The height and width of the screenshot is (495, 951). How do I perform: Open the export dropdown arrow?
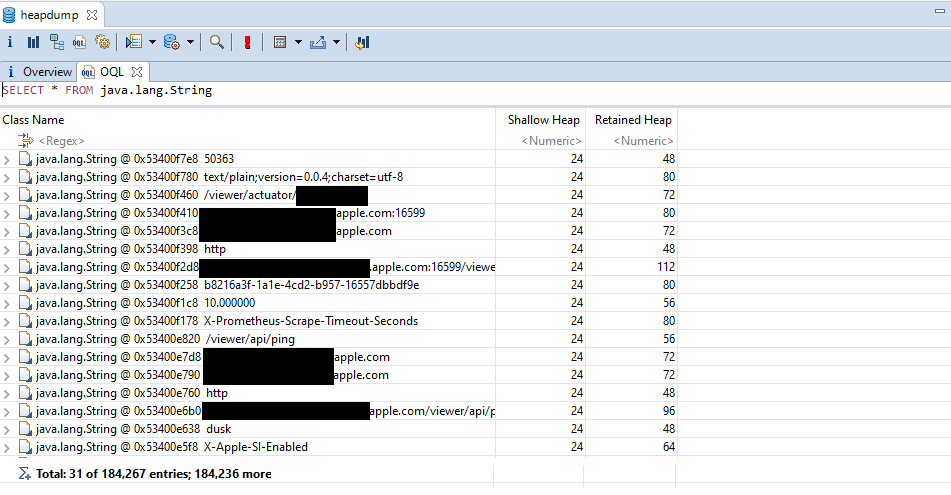pos(336,42)
